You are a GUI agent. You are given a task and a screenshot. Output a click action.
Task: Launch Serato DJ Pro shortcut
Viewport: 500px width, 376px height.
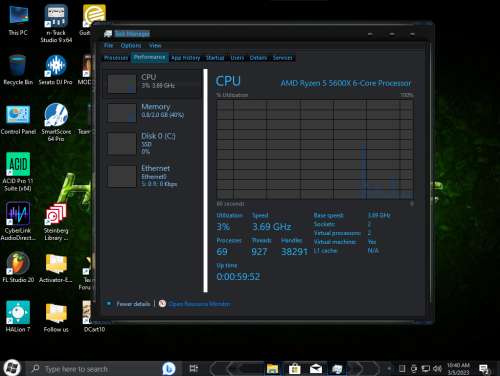[x=55, y=70]
